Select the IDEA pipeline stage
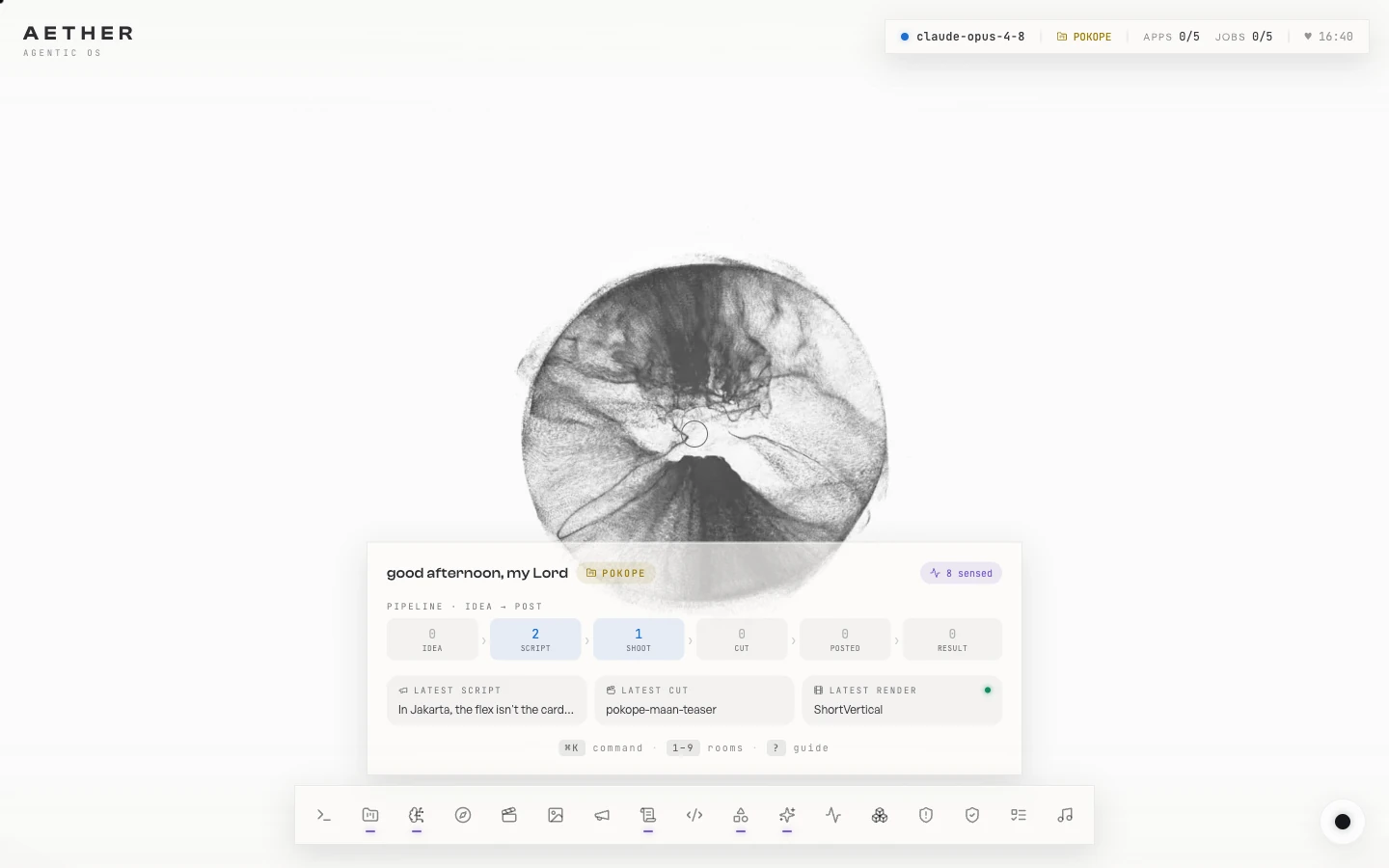 point(432,639)
